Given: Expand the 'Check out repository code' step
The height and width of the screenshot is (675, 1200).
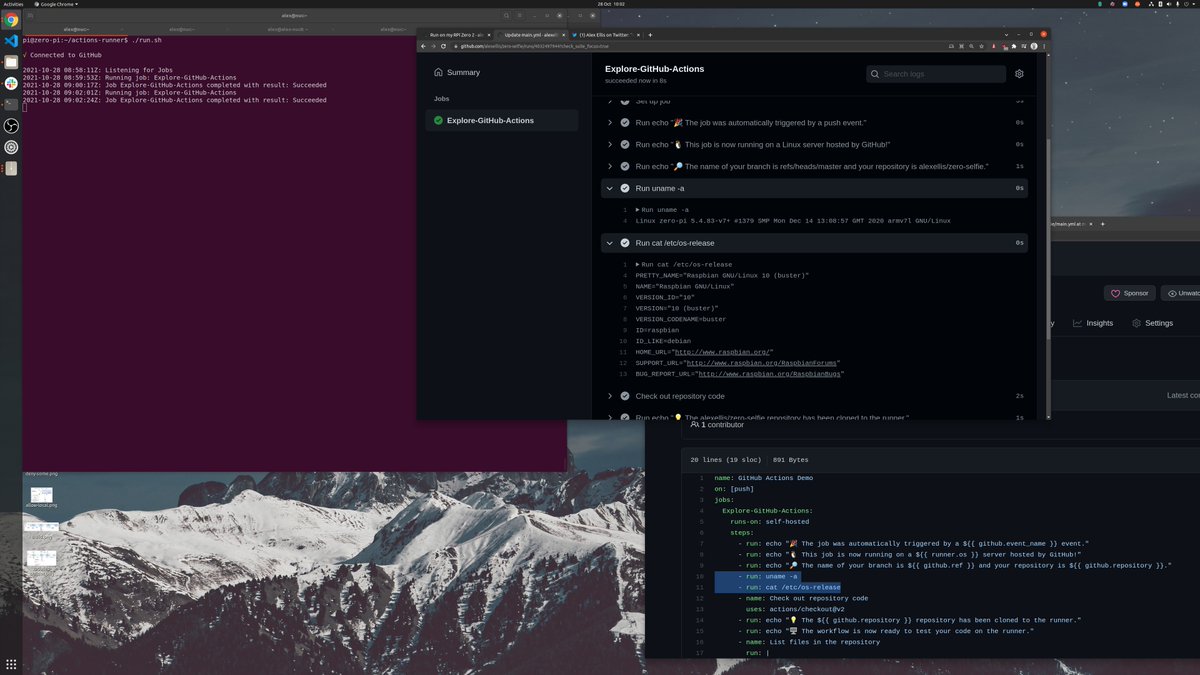Looking at the screenshot, I should click(x=814, y=396).
